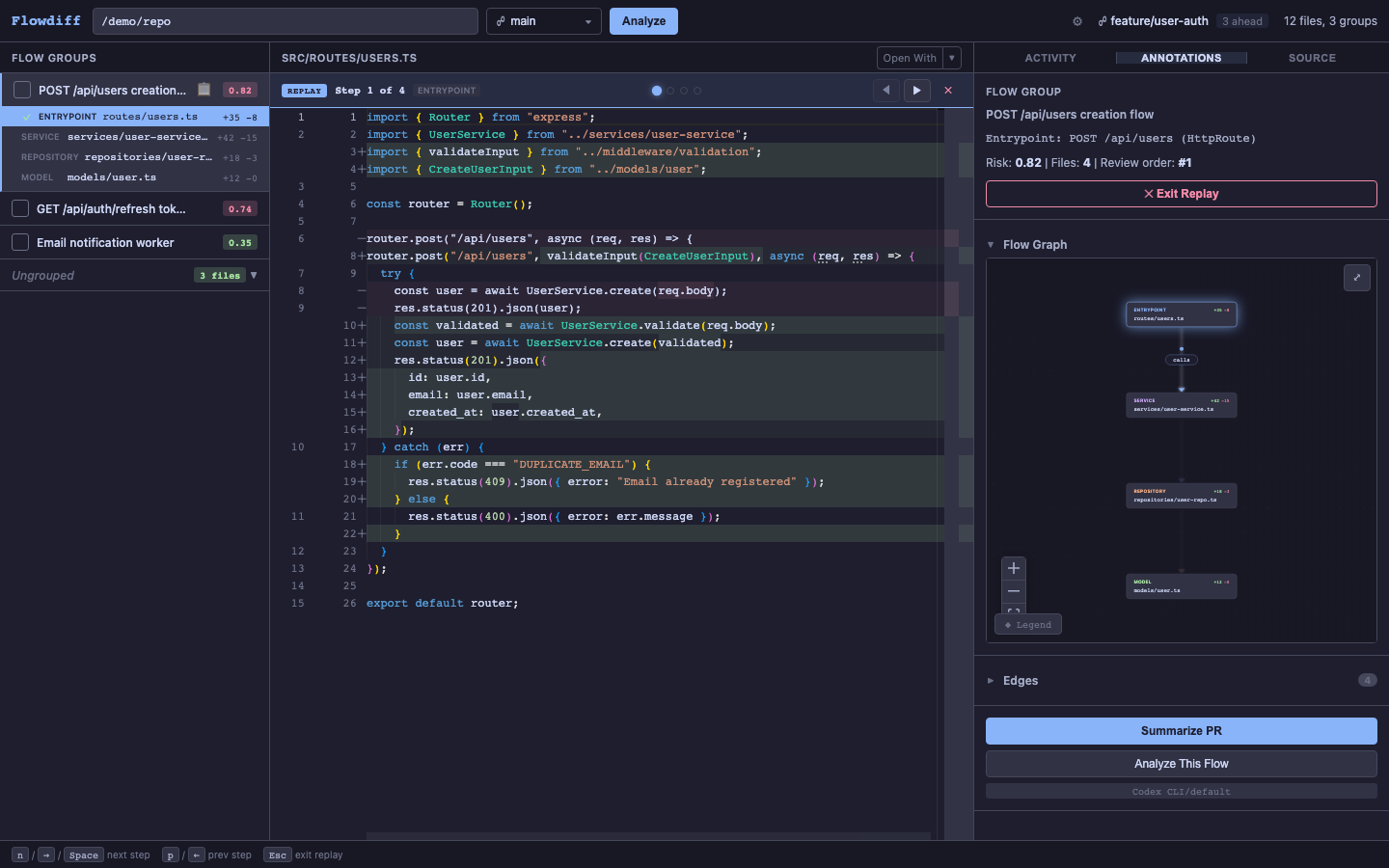Screen dimensions: 1389x868
Task: Switch to the Annotations tab
Action: 1181,58
